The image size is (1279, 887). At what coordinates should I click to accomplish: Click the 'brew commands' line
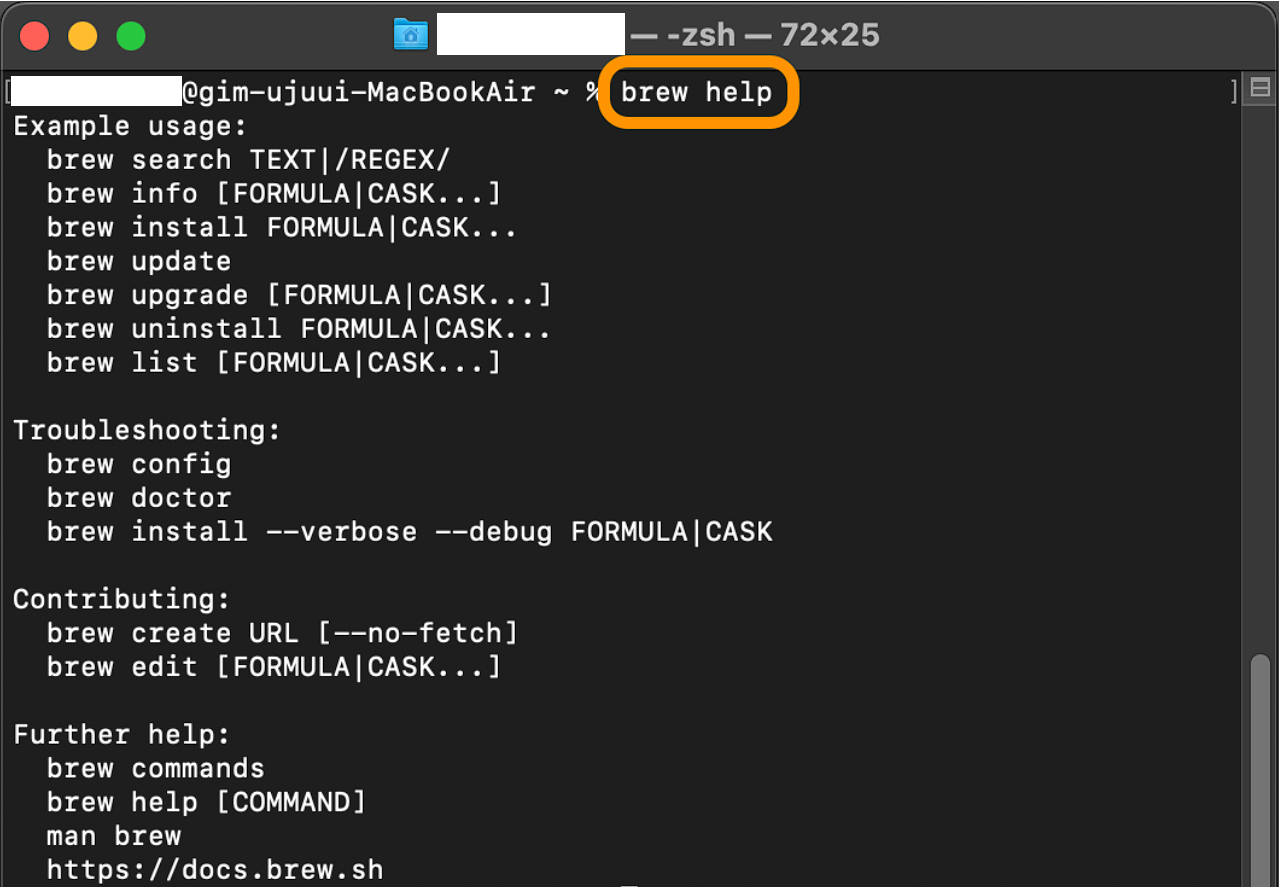coord(156,768)
